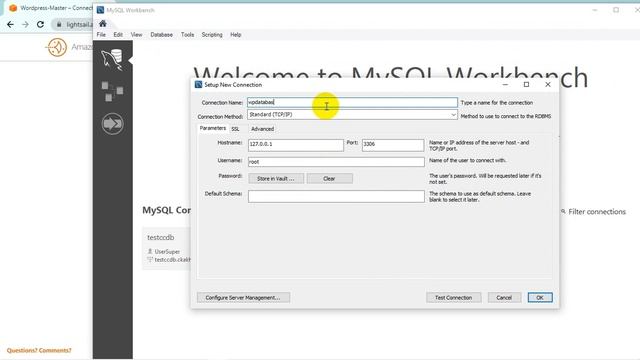
Task: Click the browser forward arrow
Action: 25,24
